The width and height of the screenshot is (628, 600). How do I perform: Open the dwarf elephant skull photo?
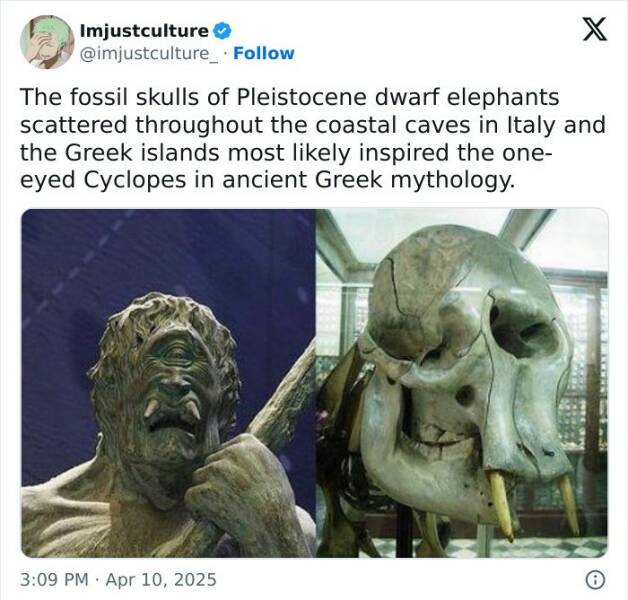[462, 383]
